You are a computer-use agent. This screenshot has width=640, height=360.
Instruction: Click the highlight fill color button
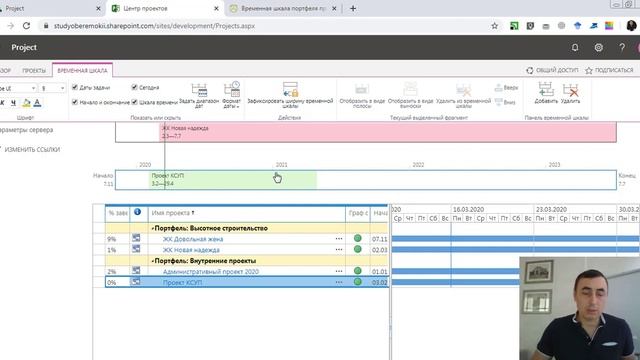tap(26, 103)
